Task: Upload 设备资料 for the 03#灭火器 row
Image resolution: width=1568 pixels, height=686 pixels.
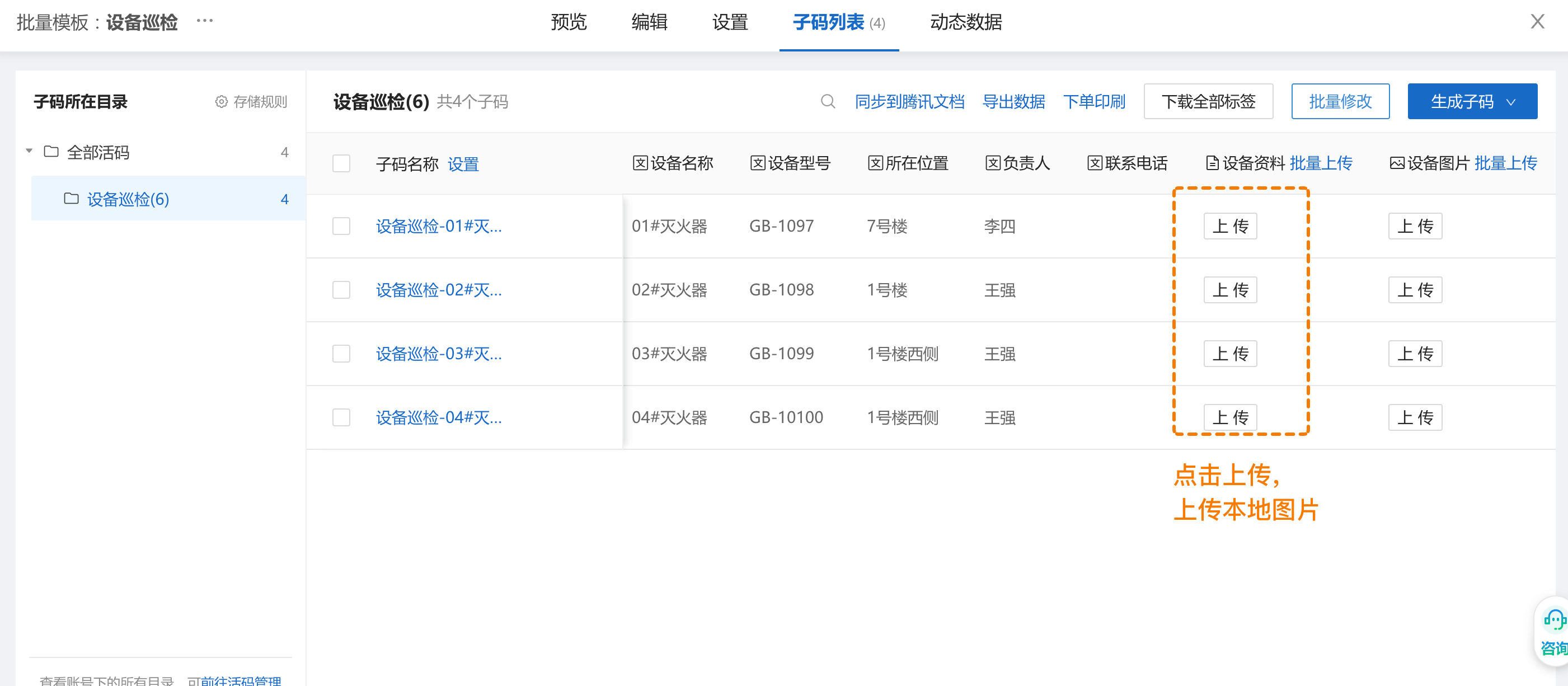Action: click(1230, 354)
